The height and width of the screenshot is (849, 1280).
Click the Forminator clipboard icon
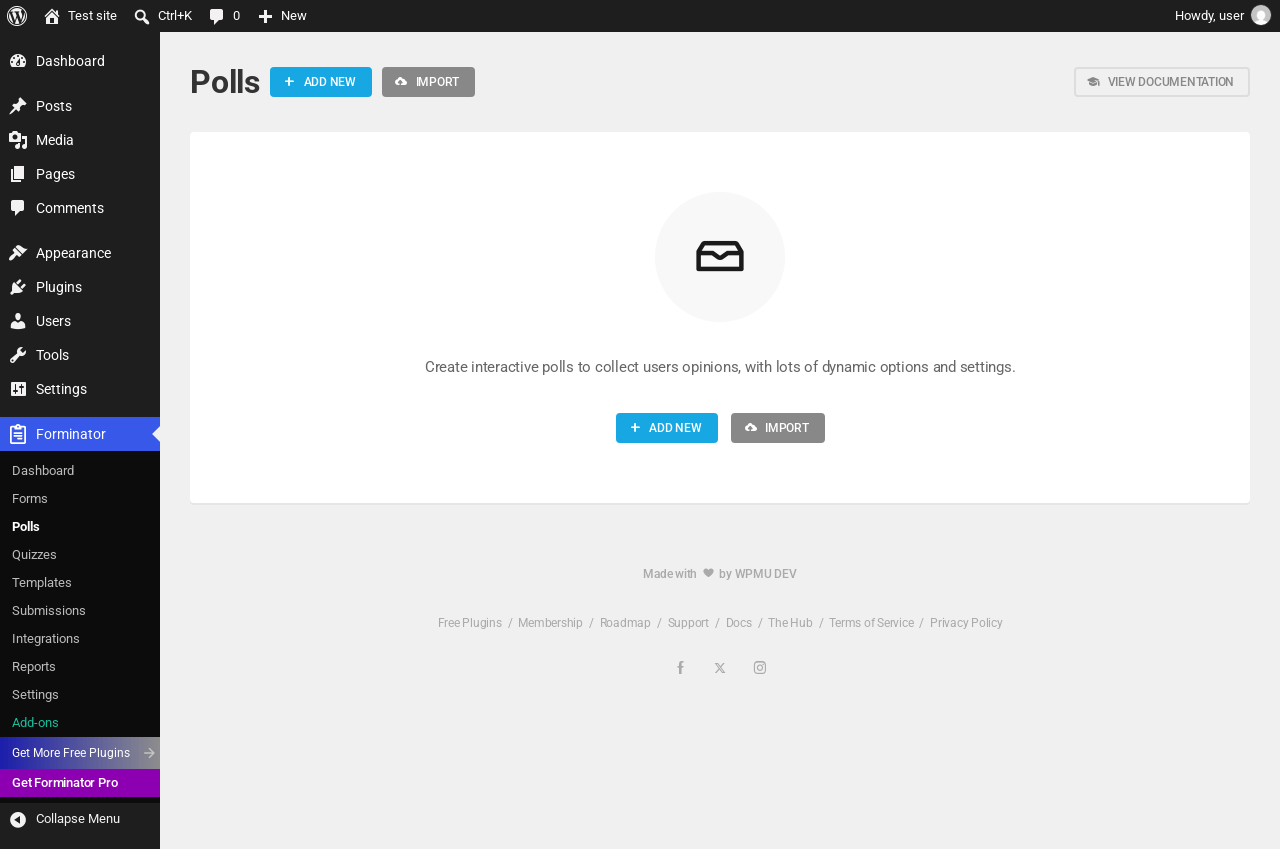18,434
